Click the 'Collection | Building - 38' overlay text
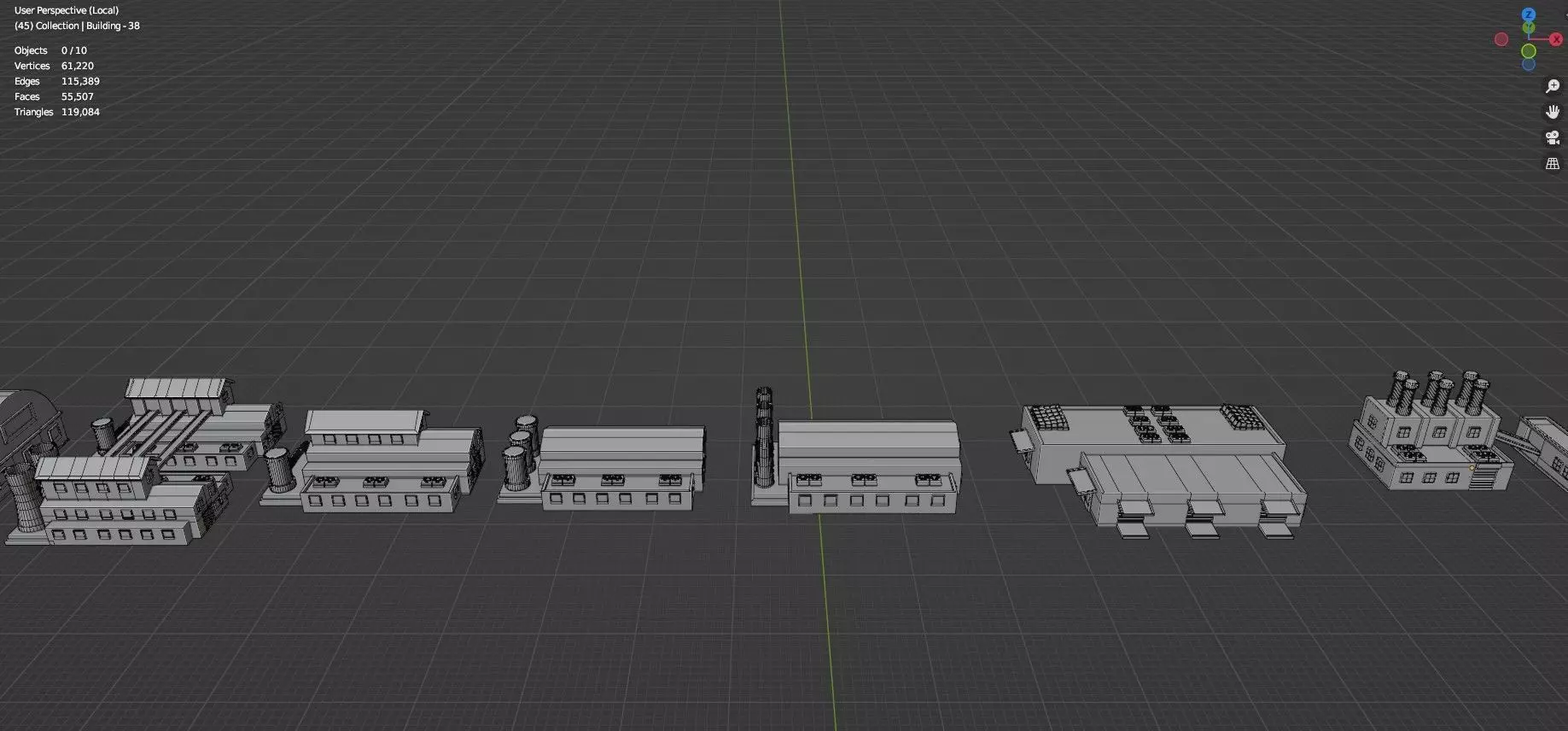This screenshot has width=1568, height=731. pos(88,26)
